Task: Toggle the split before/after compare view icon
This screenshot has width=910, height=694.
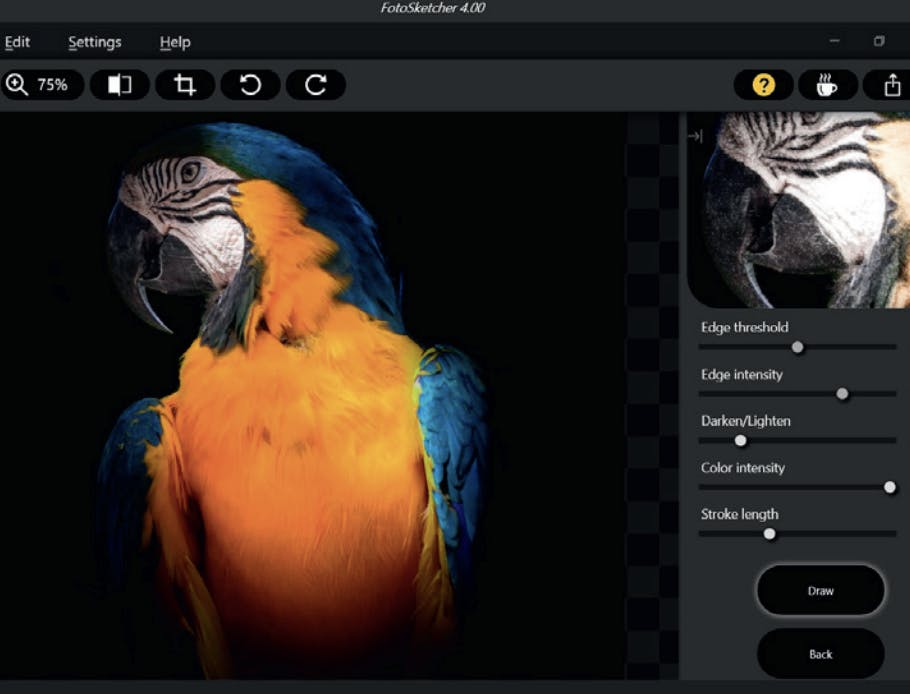Action: tap(120, 85)
